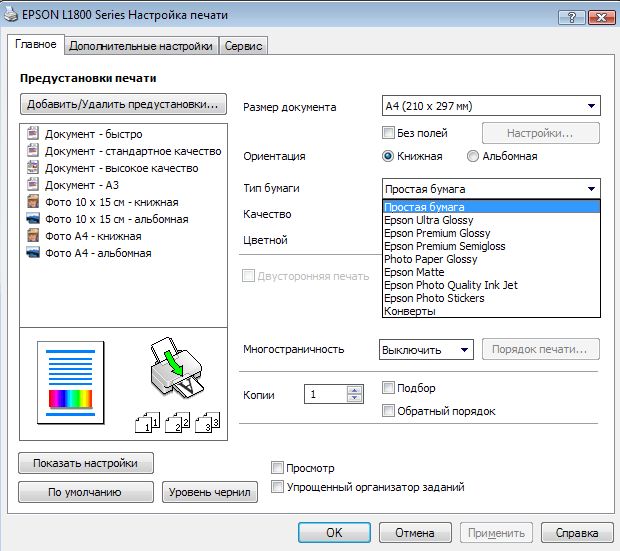620x551 pixels.
Task: Choose Epson Photo Stickers option
Action: pos(491,298)
